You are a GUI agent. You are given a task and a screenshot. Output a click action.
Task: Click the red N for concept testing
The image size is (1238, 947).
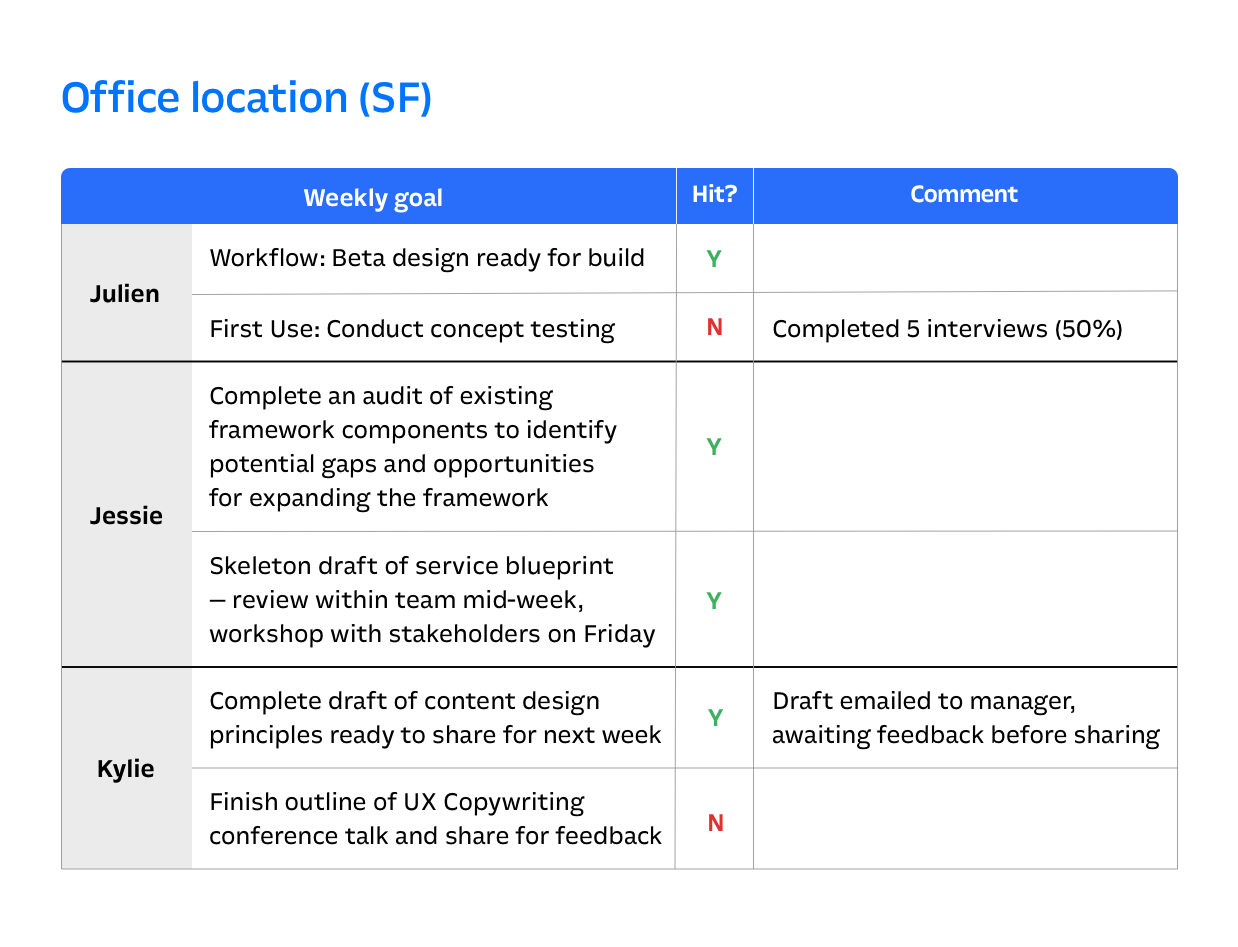pos(714,327)
